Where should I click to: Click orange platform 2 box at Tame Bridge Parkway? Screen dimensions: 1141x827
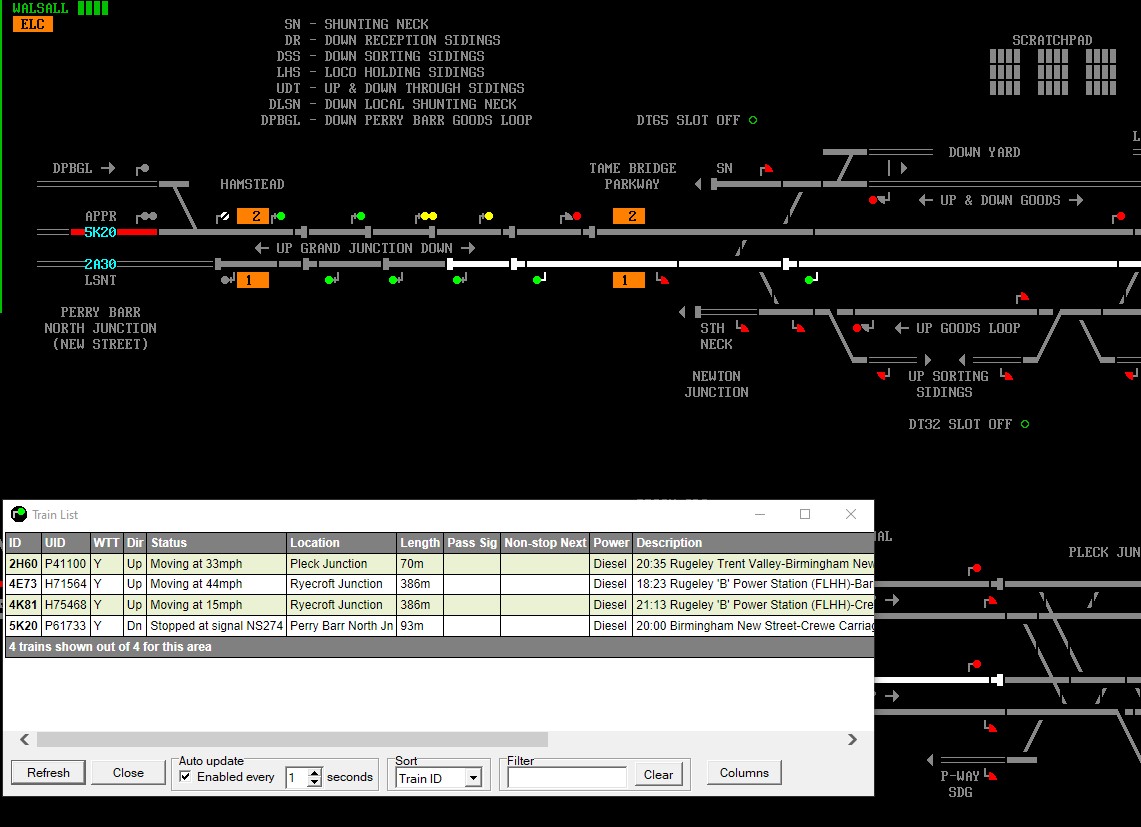tap(629, 216)
